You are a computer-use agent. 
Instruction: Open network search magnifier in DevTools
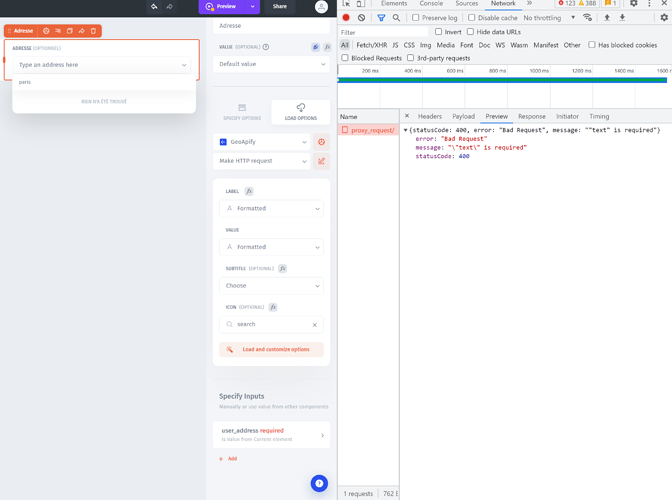click(396, 18)
